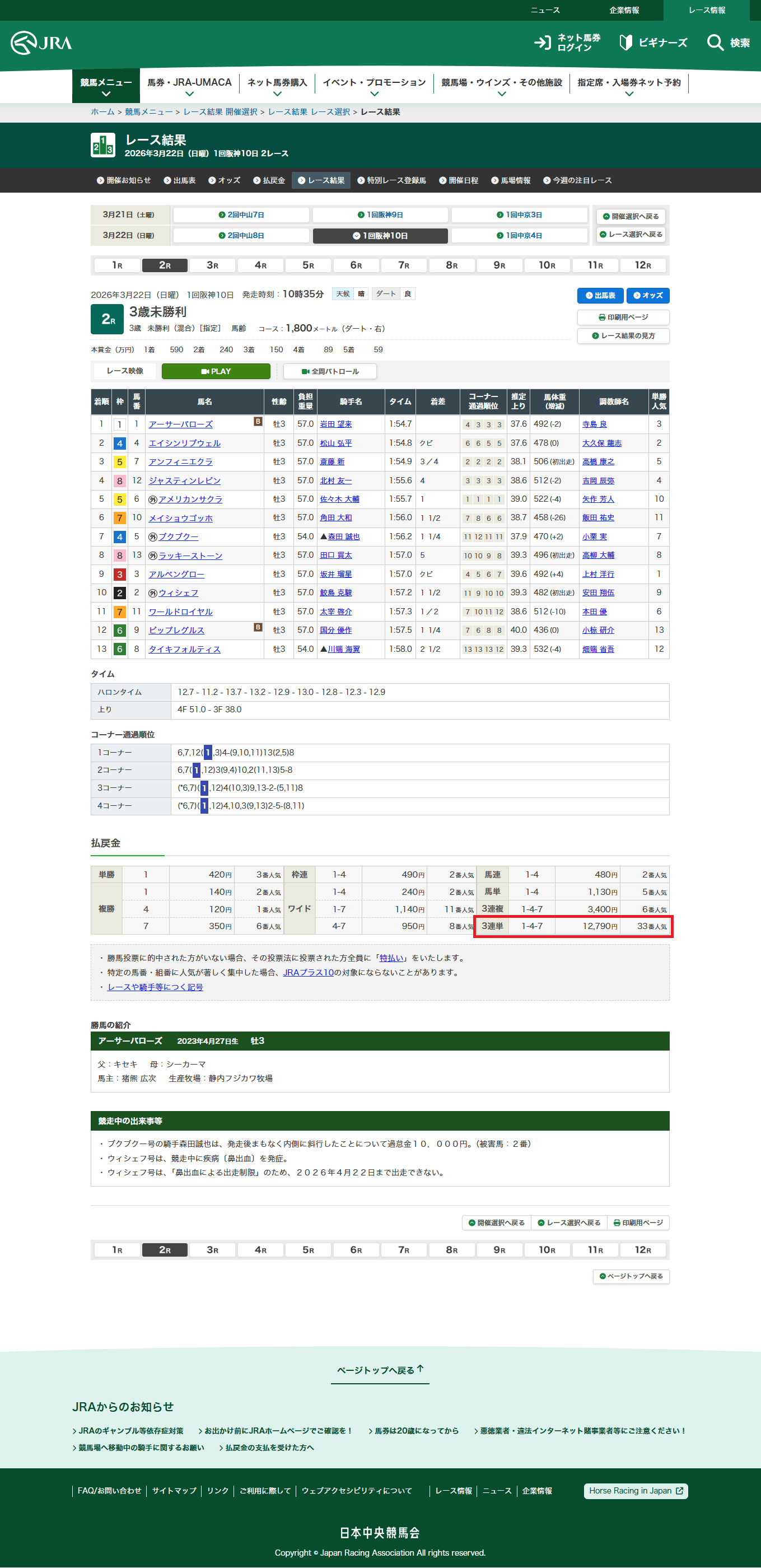Open the printer-friendly page button

pos(623,317)
